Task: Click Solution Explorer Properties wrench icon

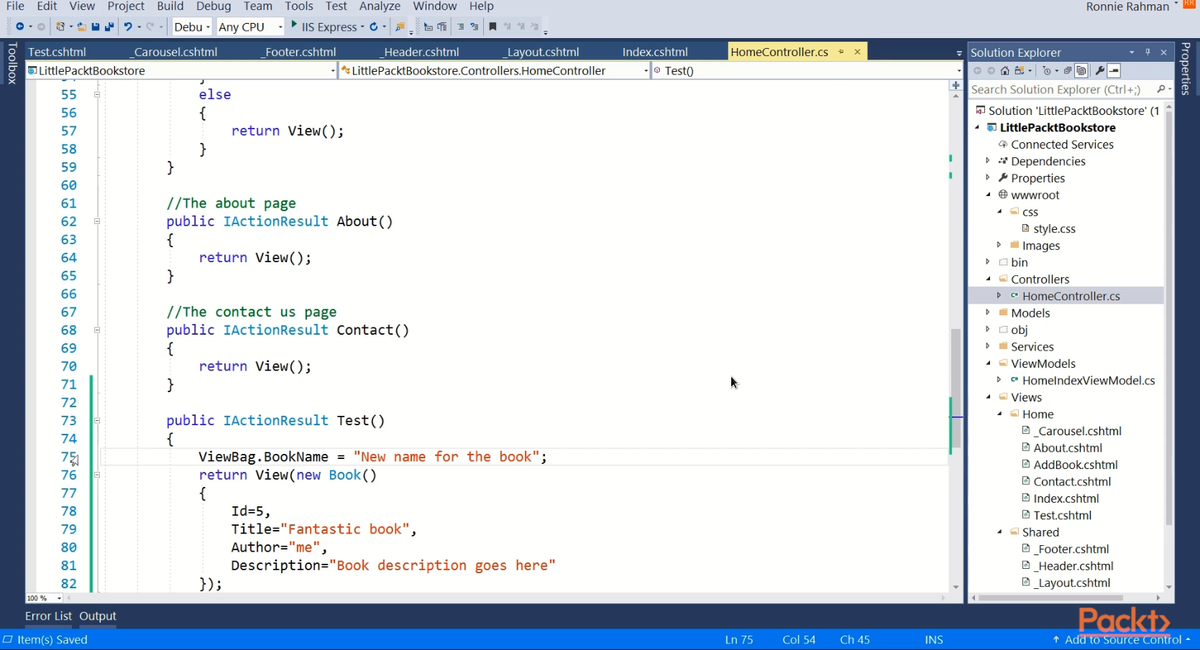Action: coord(1100,71)
